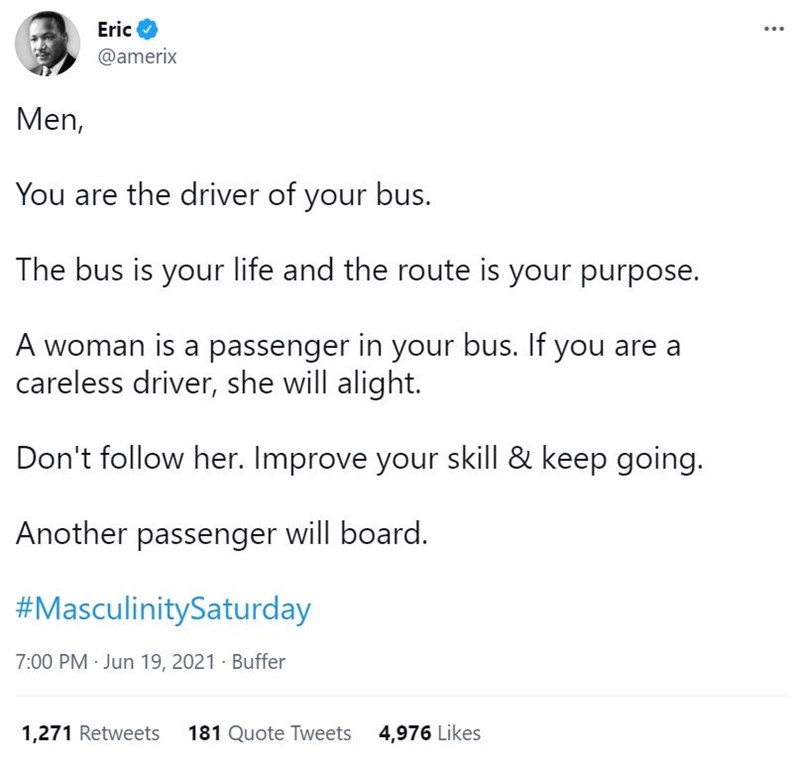Image resolution: width=800 pixels, height=764 pixels.
Task: Click the display name Eric
Action: 114,30
